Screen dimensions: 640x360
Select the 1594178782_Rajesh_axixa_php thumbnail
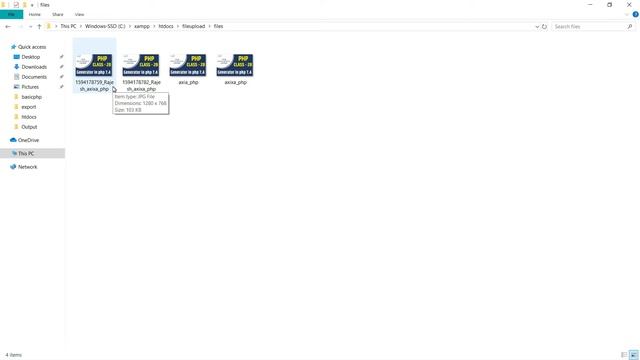141,65
